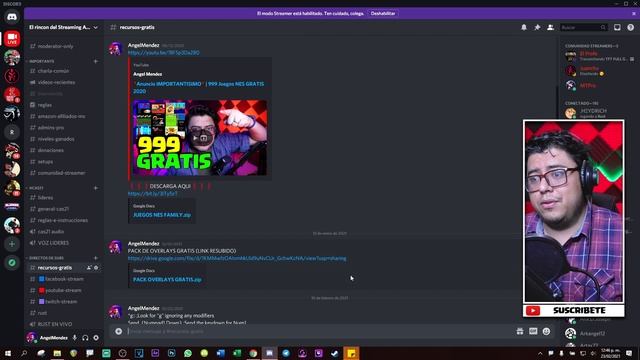Image resolution: width=640 pixels, height=360 pixels.
Task: Mute microphone in user panel
Action: [x=75, y=338]
